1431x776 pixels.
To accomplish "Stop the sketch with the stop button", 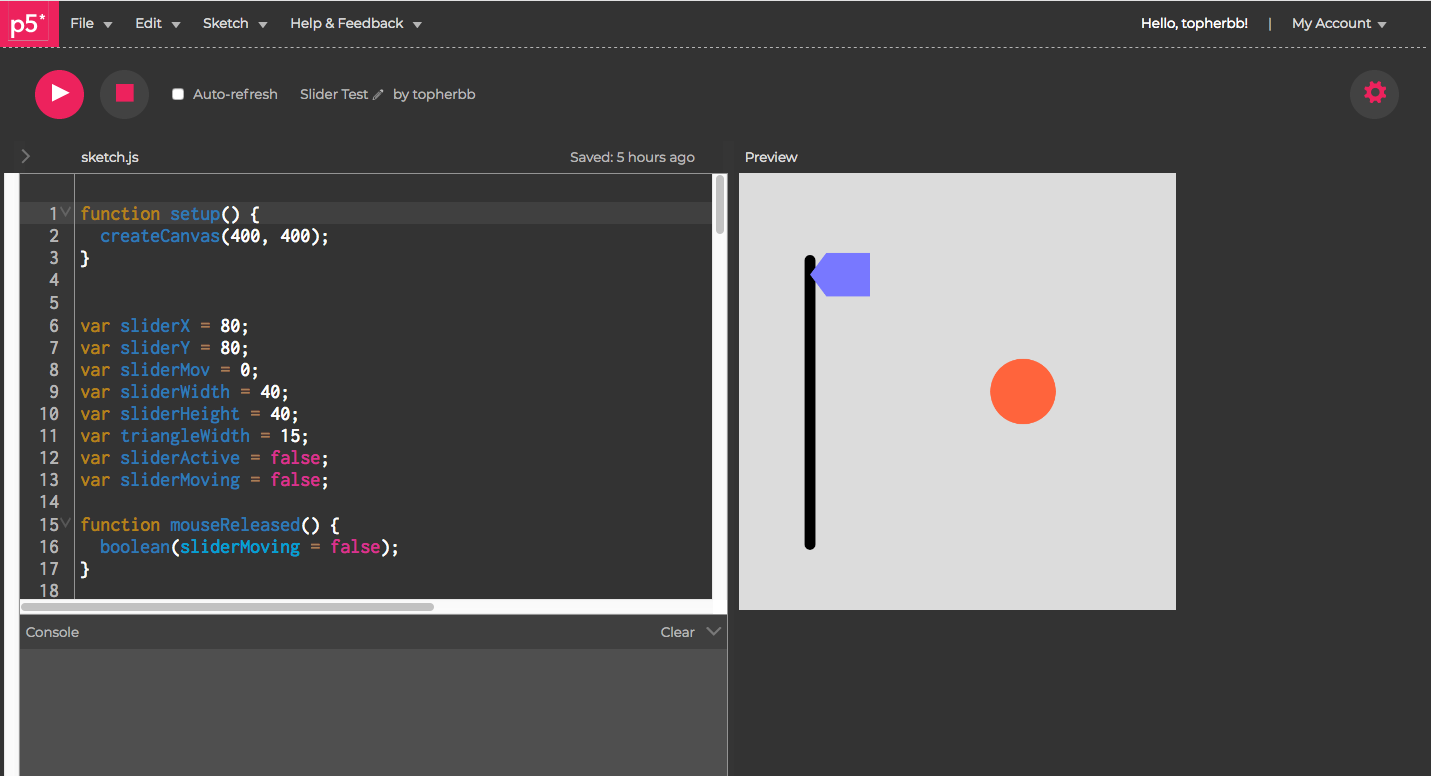I will tap(124, 94).
